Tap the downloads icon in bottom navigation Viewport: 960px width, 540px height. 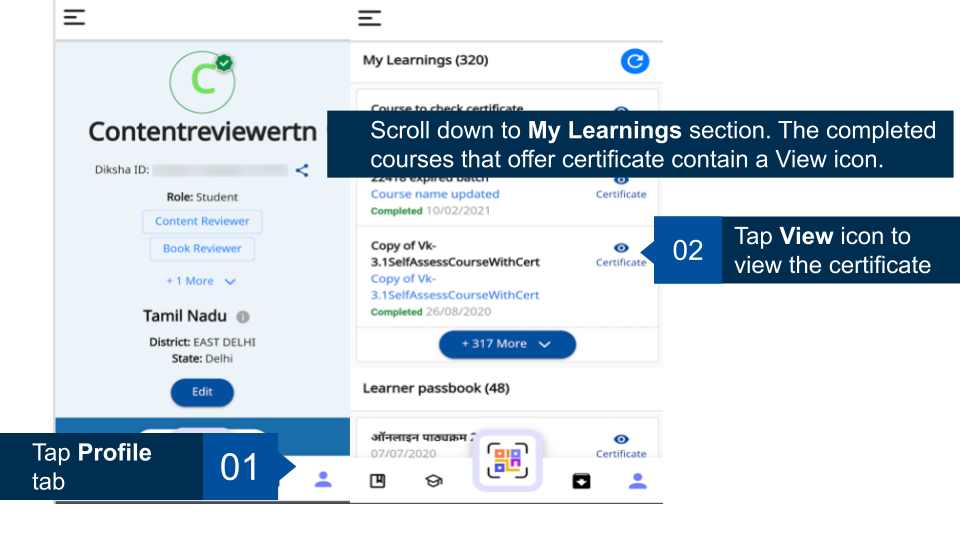click(x=581, y=481)
